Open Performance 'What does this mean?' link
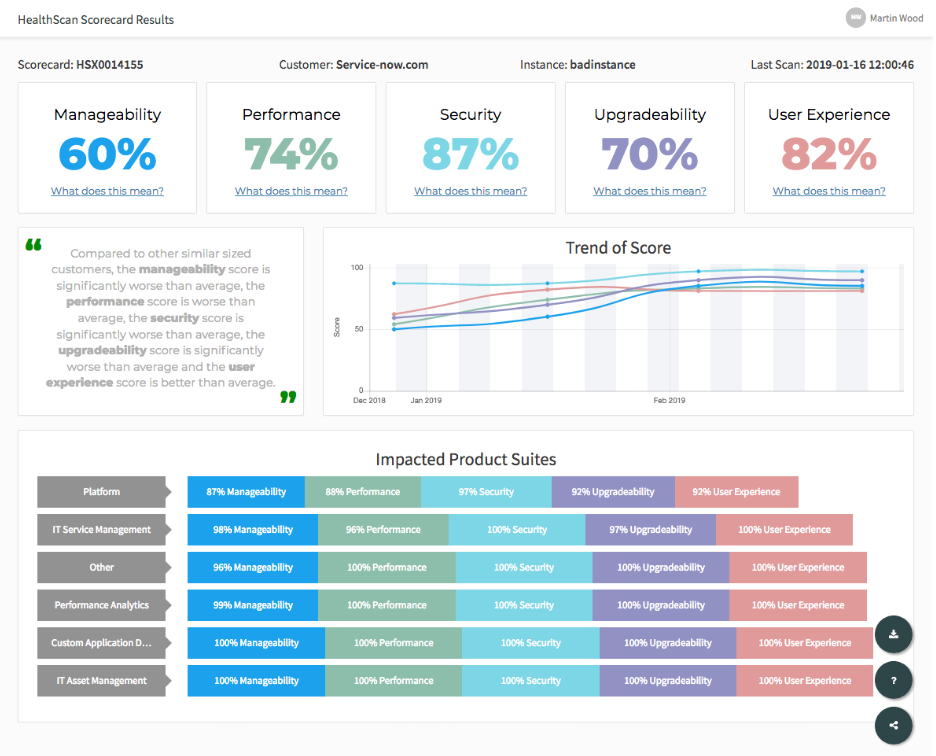 291,191
